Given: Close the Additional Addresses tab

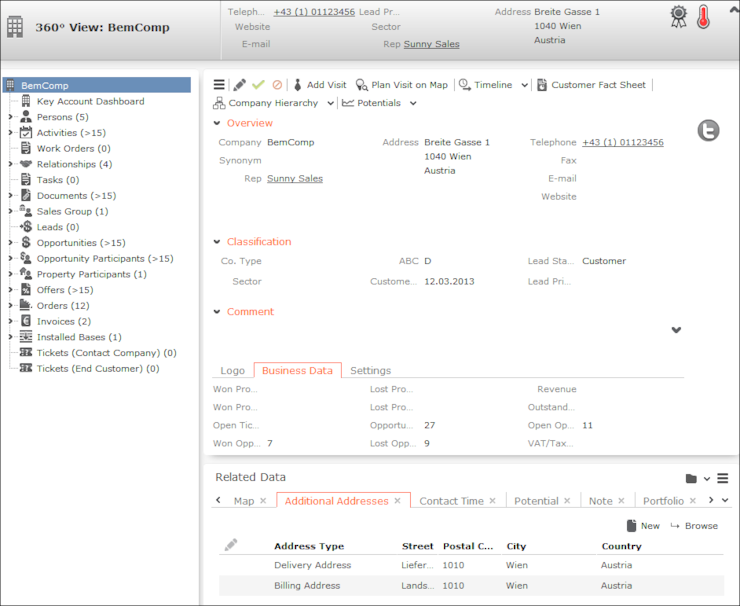Looking at the screenshot, I should 397,501.
